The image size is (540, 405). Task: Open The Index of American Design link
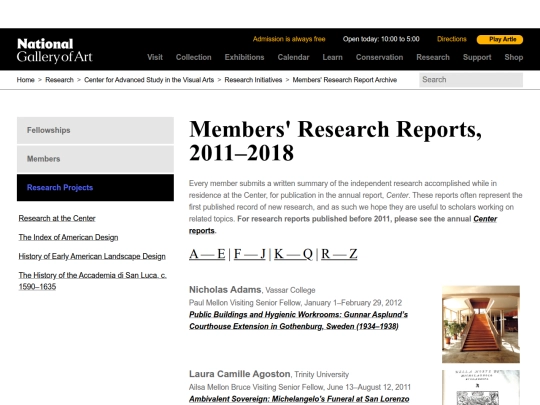point(68,237)
